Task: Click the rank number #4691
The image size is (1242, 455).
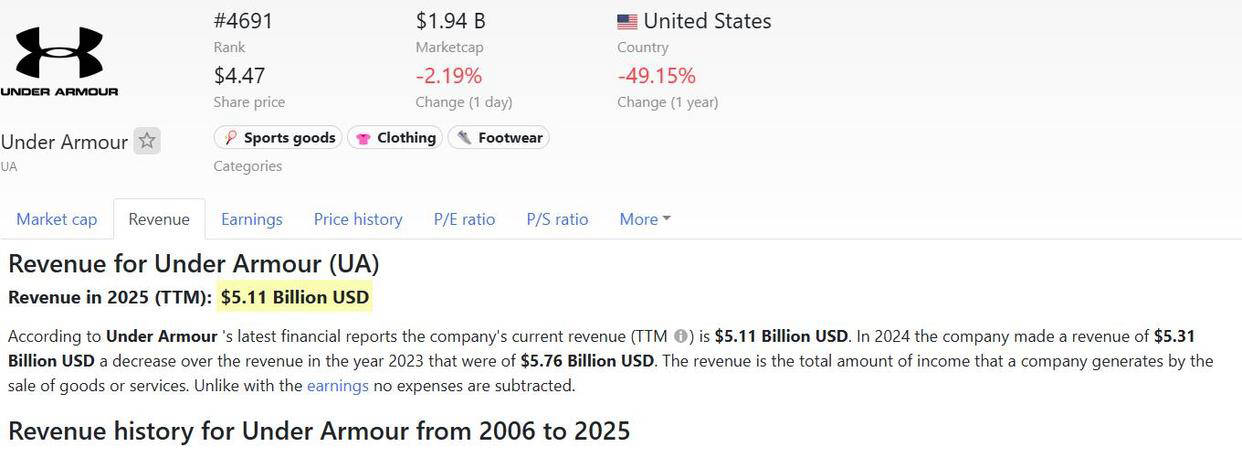Action: (243, 21)
